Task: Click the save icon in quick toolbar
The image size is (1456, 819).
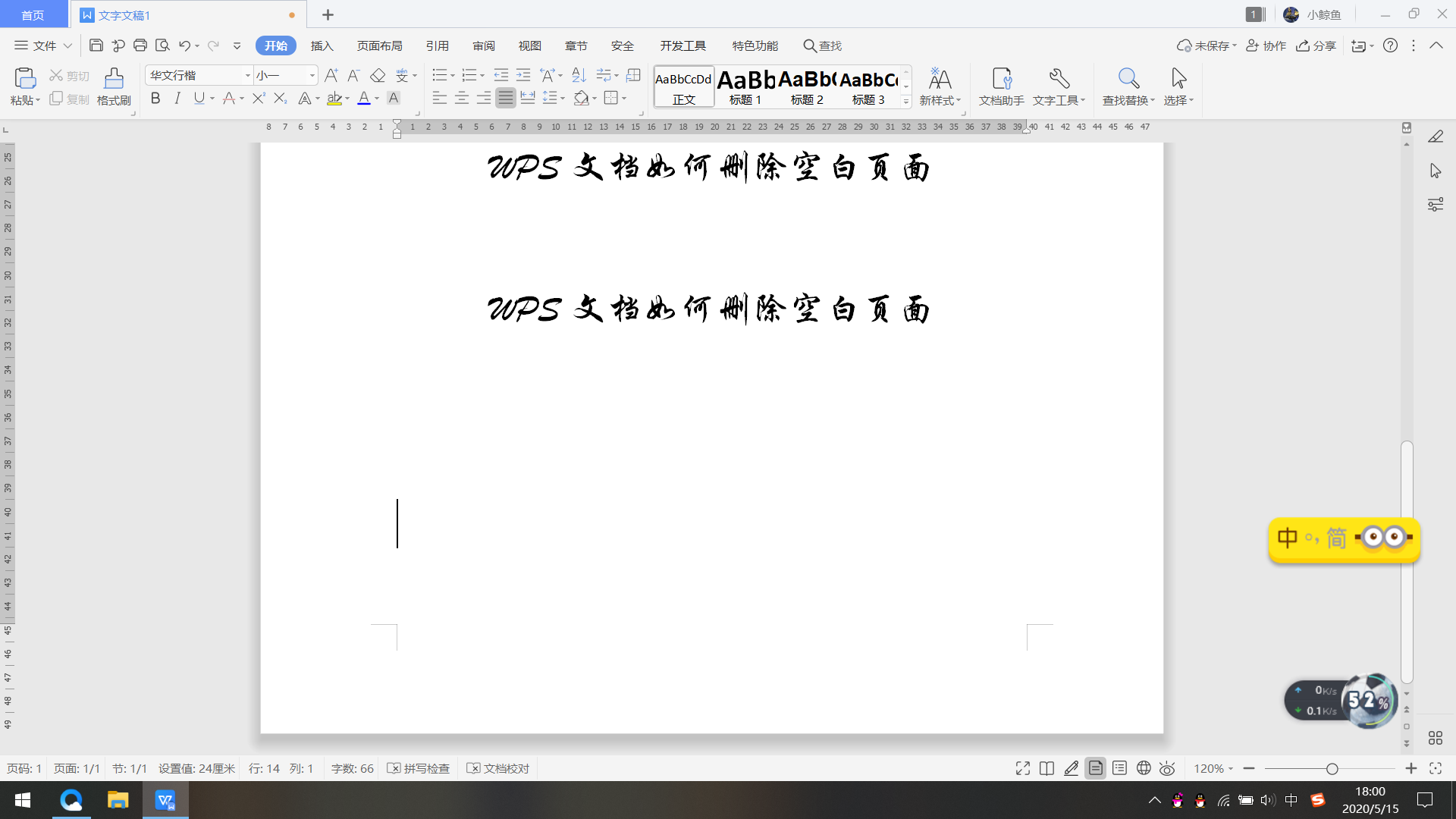Action: point(96,45)
